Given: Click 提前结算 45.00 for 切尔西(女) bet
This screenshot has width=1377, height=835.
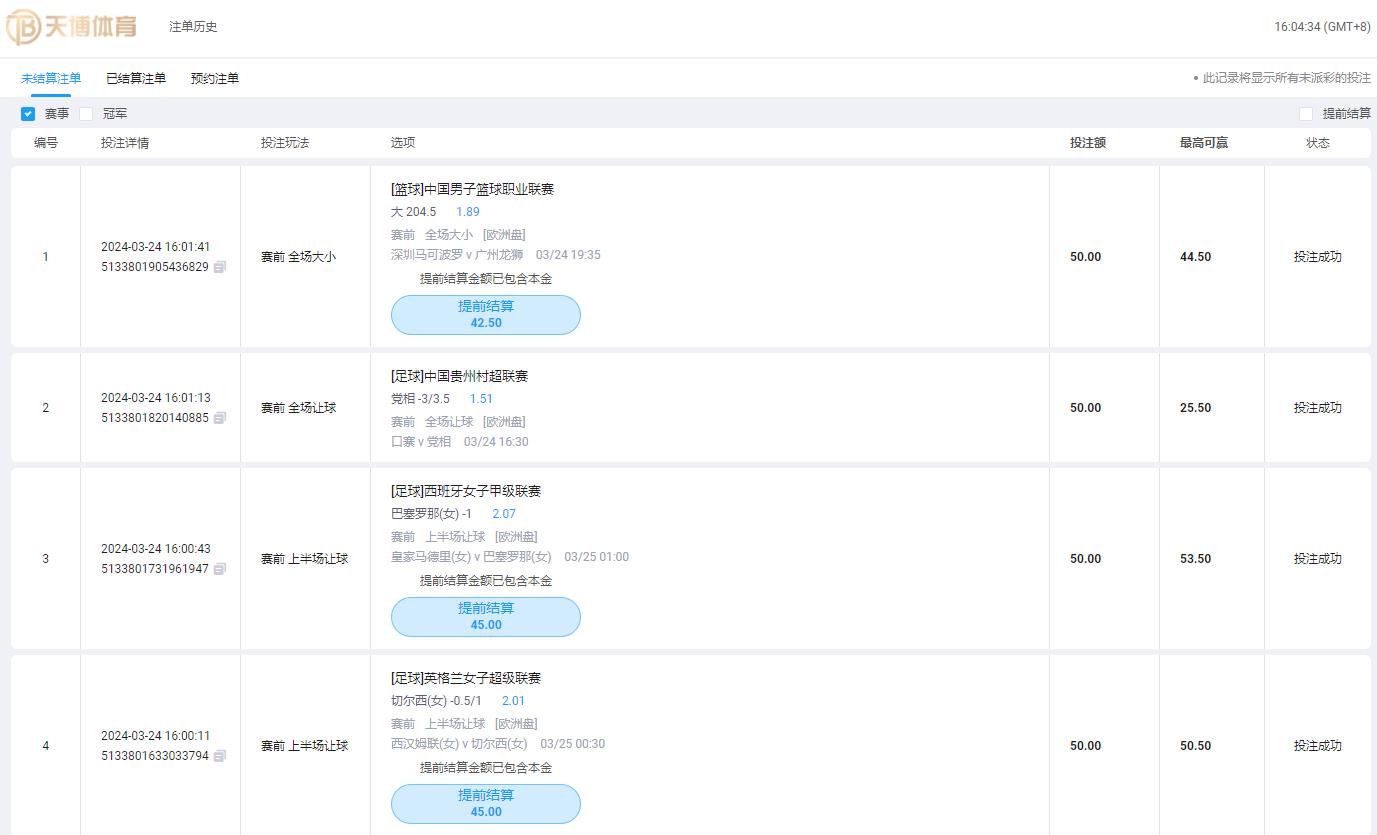Looking at the screenshot, I should [x=486, y=804].
